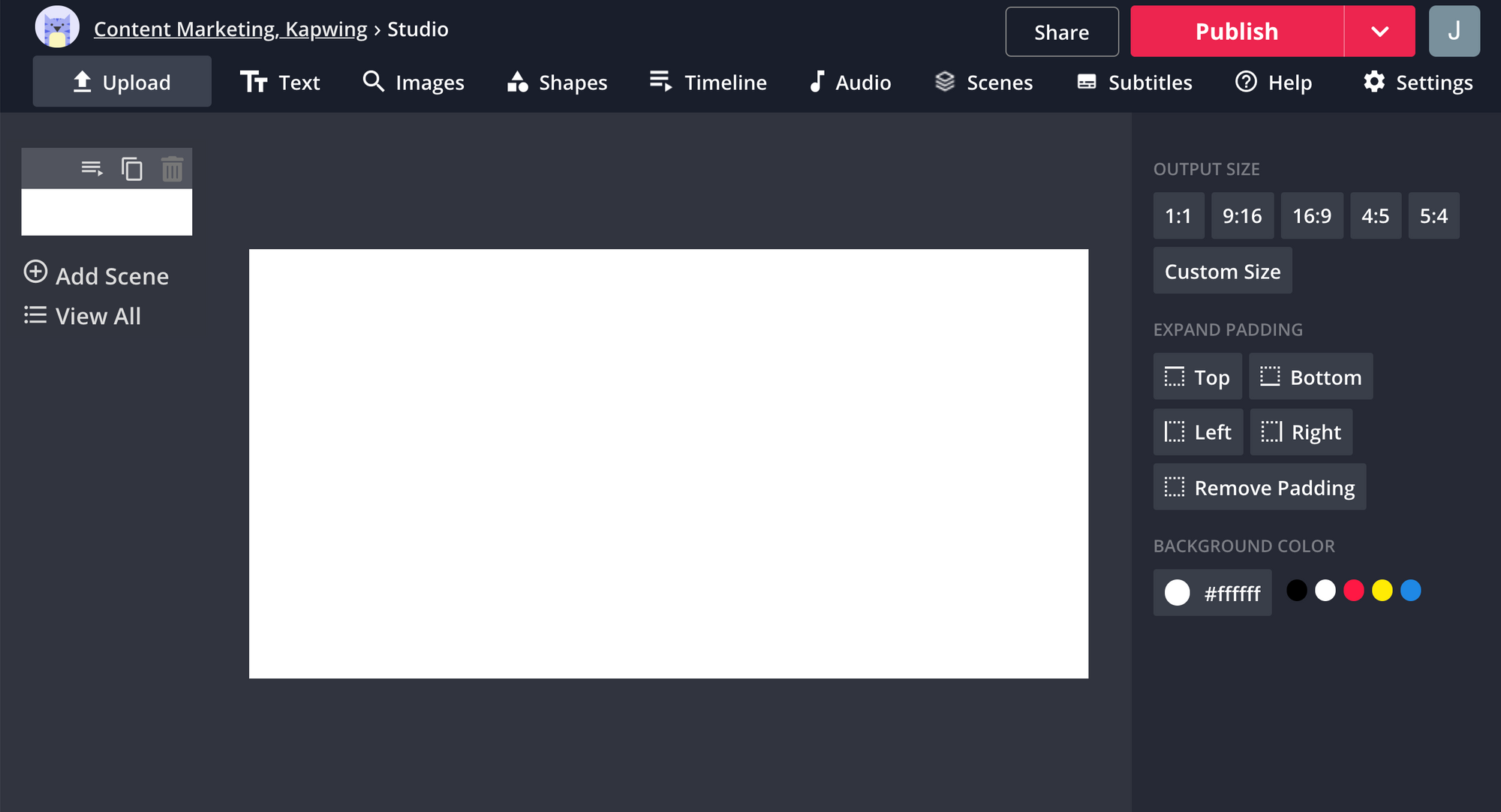The height and width of the screenshot is (812, 1501).
Task: Delete the scene with the trash icon
Action: click(172, 169)
